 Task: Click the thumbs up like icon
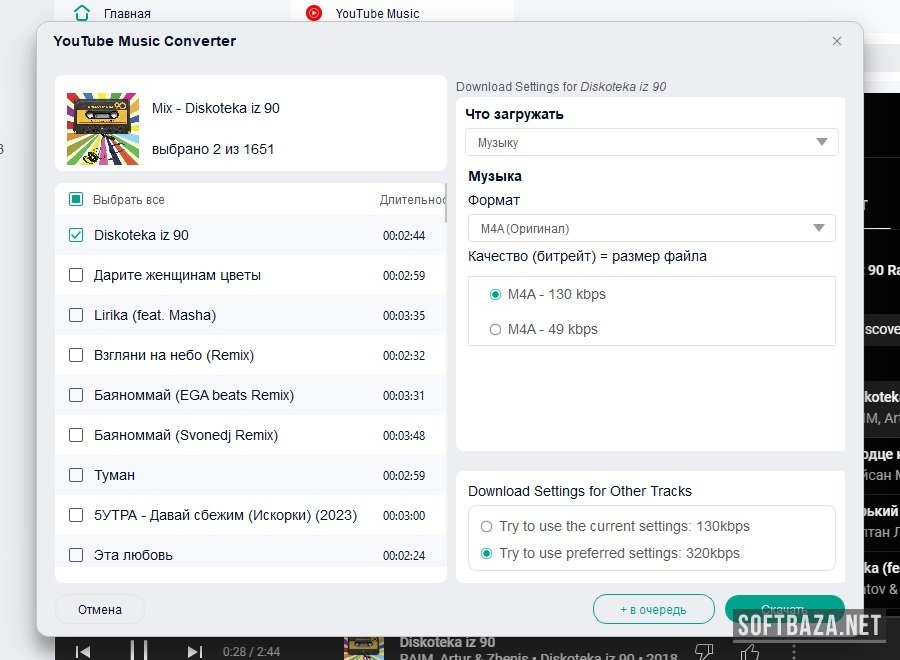(750, 651)
